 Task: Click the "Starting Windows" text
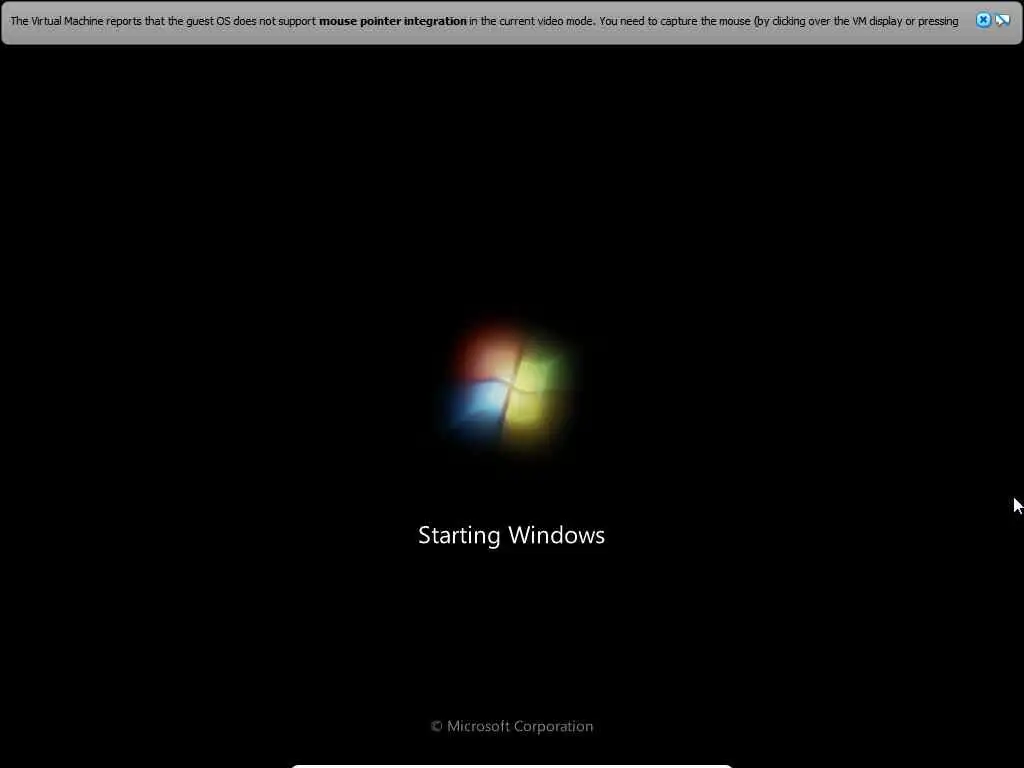(x=511, y=535)
